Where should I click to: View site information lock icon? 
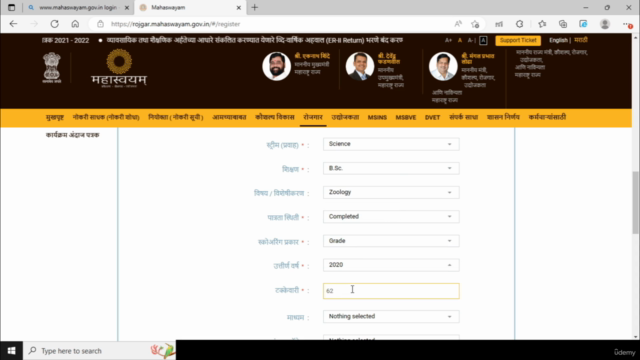(x=100, y=24)
